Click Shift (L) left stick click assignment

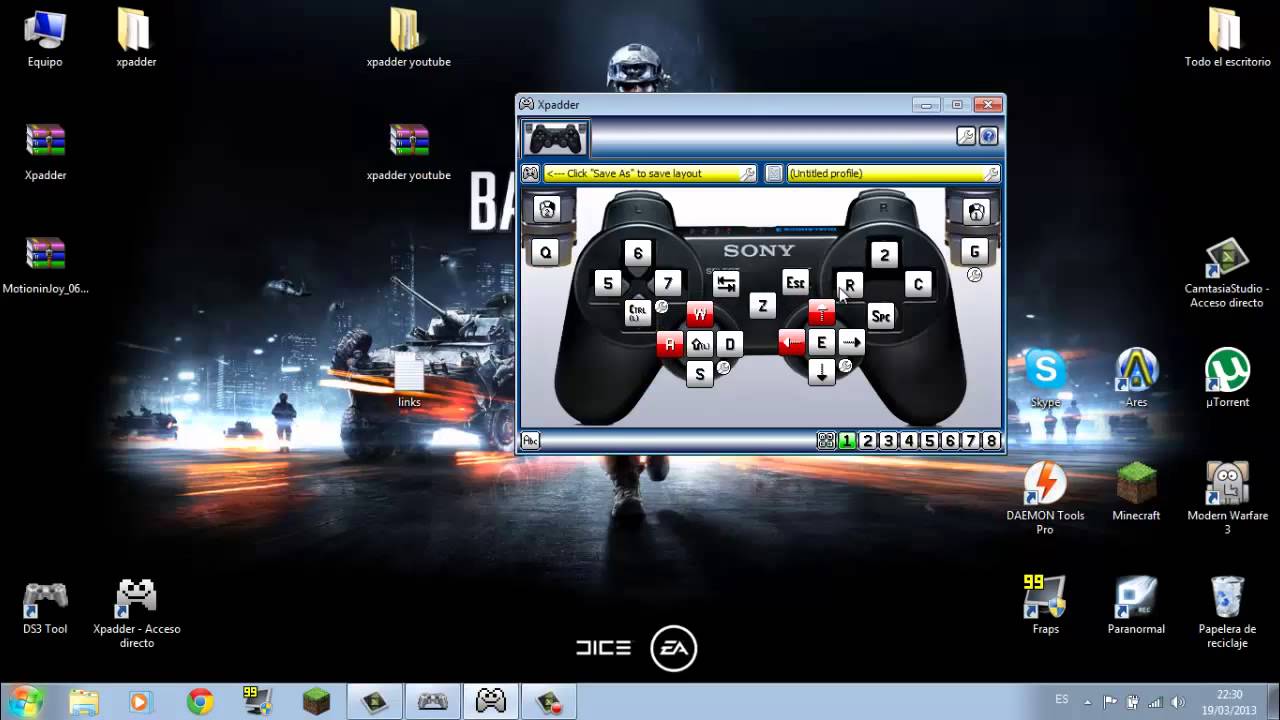click(700, 345)
